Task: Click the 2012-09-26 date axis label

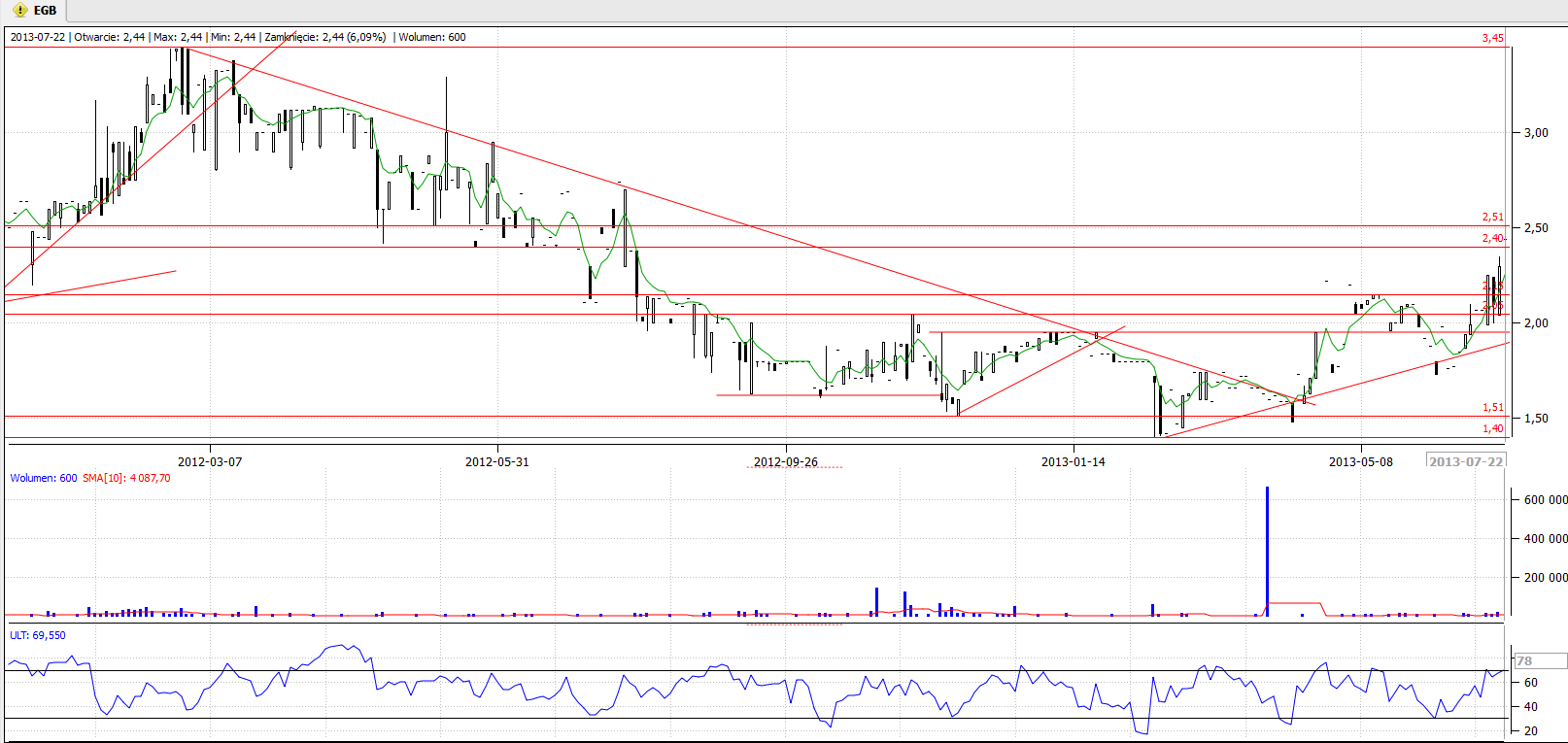Action: [x=786, y=461]
